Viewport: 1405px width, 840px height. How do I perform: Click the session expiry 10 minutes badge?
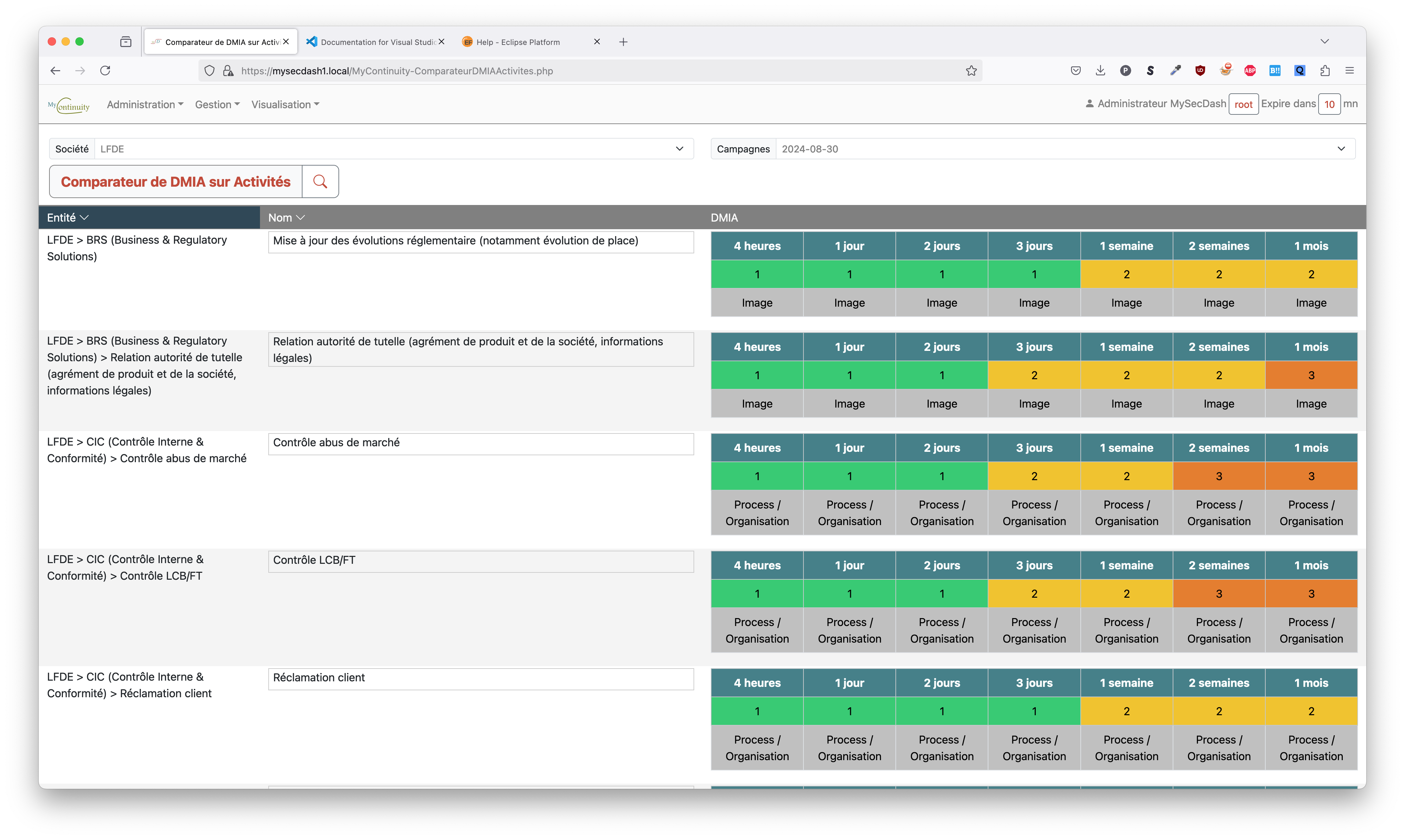pyautogui.click(x=1329, y=104)
